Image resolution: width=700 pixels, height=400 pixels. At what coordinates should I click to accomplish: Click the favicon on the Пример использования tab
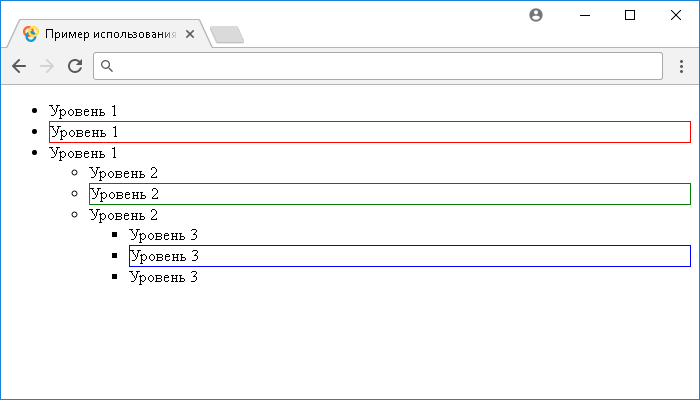pos(30,33)
